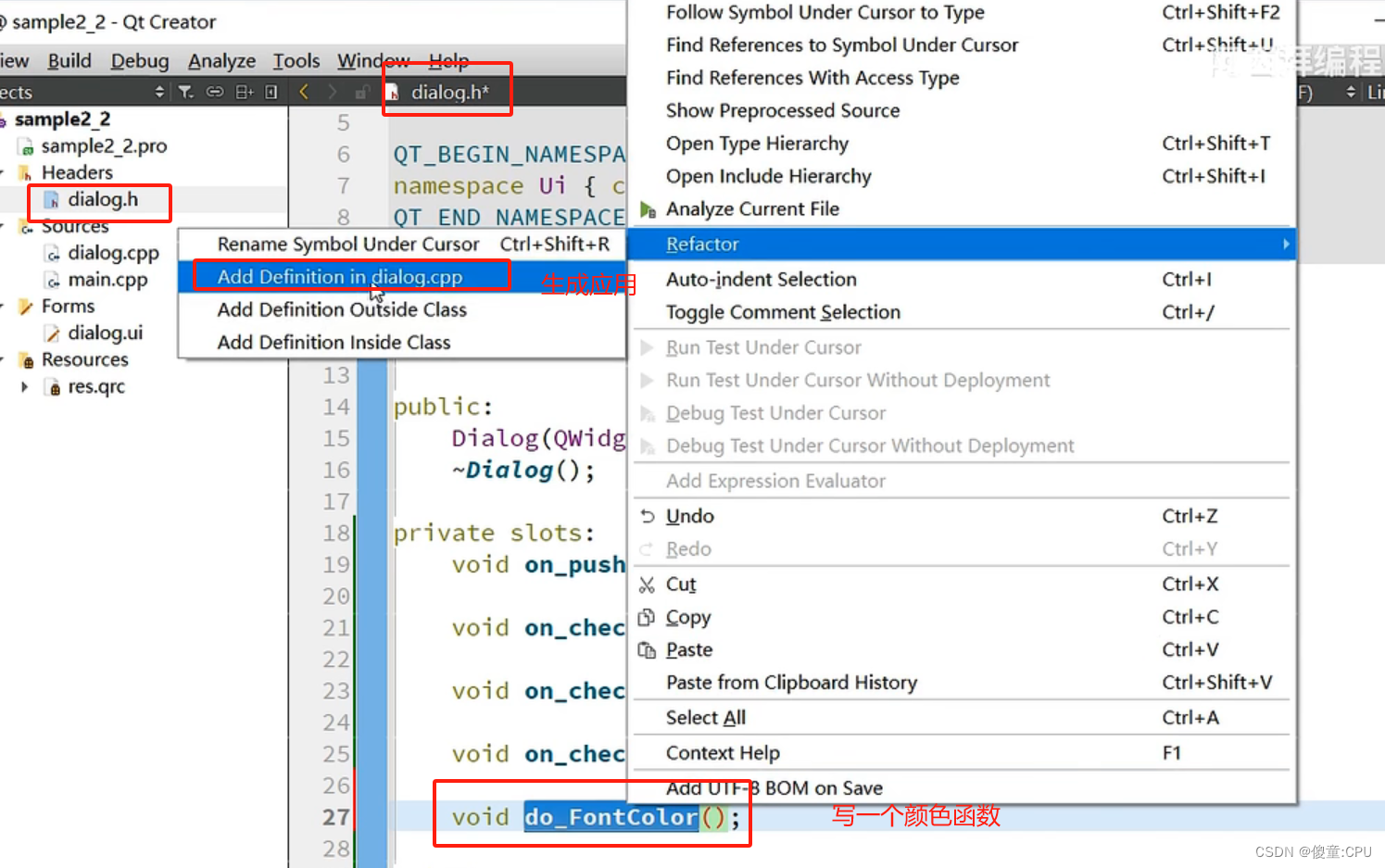Viewport: 1385px width, 868px height.
Task: Expand the res.qrc resource tree node
Action: coord(25,386)
